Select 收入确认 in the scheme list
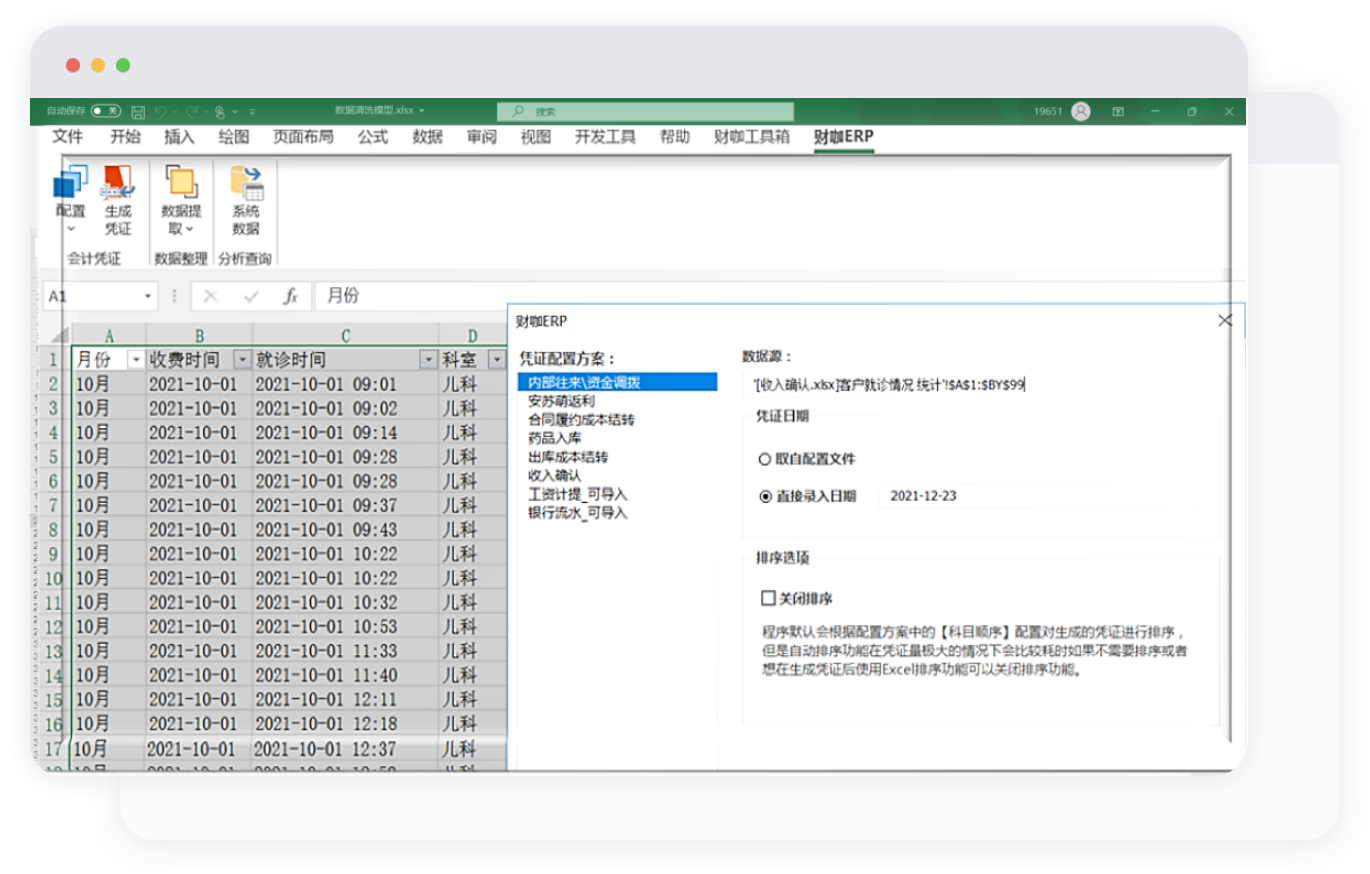1370x874 pixels. [x=555, y=475]
